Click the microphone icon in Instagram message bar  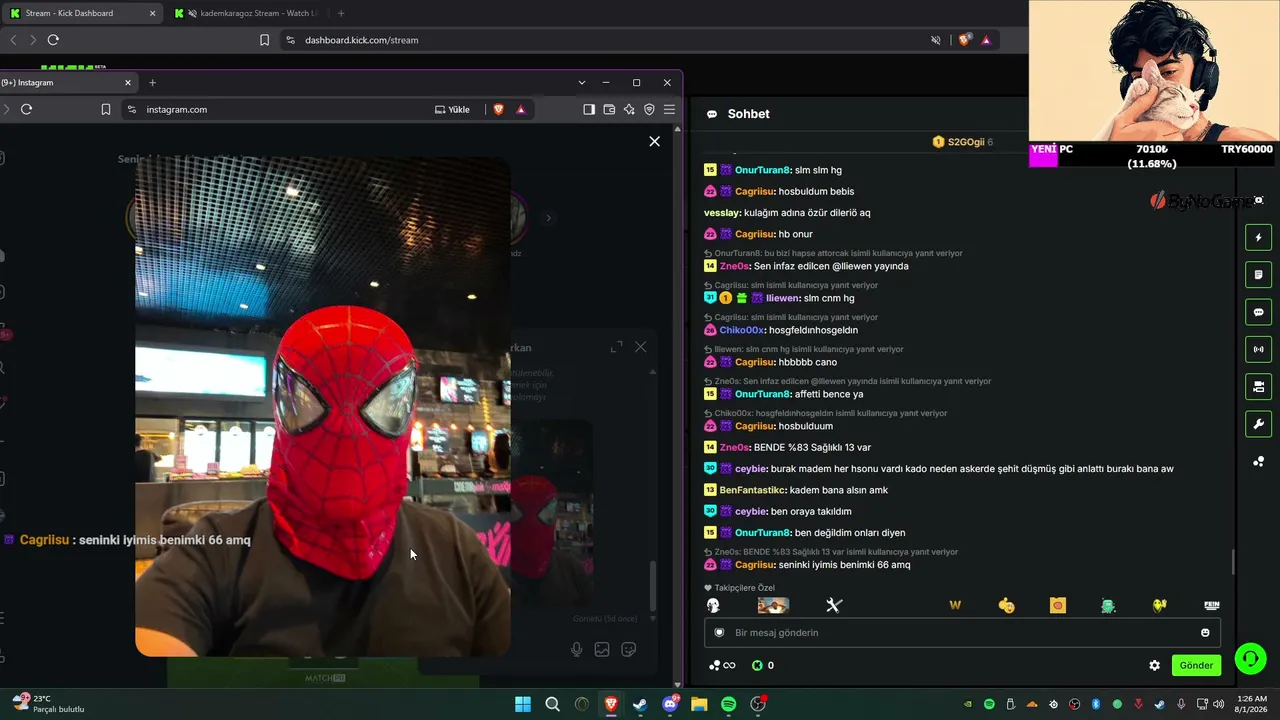[577, 649]
